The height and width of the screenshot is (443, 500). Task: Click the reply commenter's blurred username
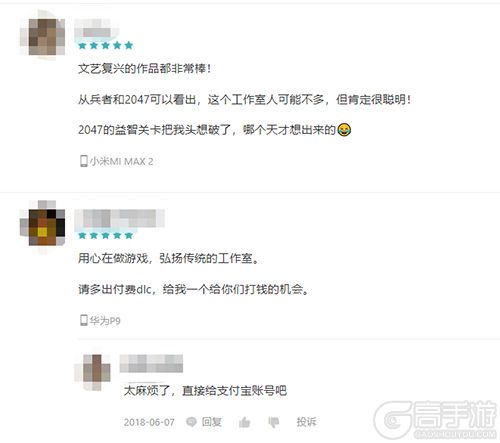coord(151,364)
